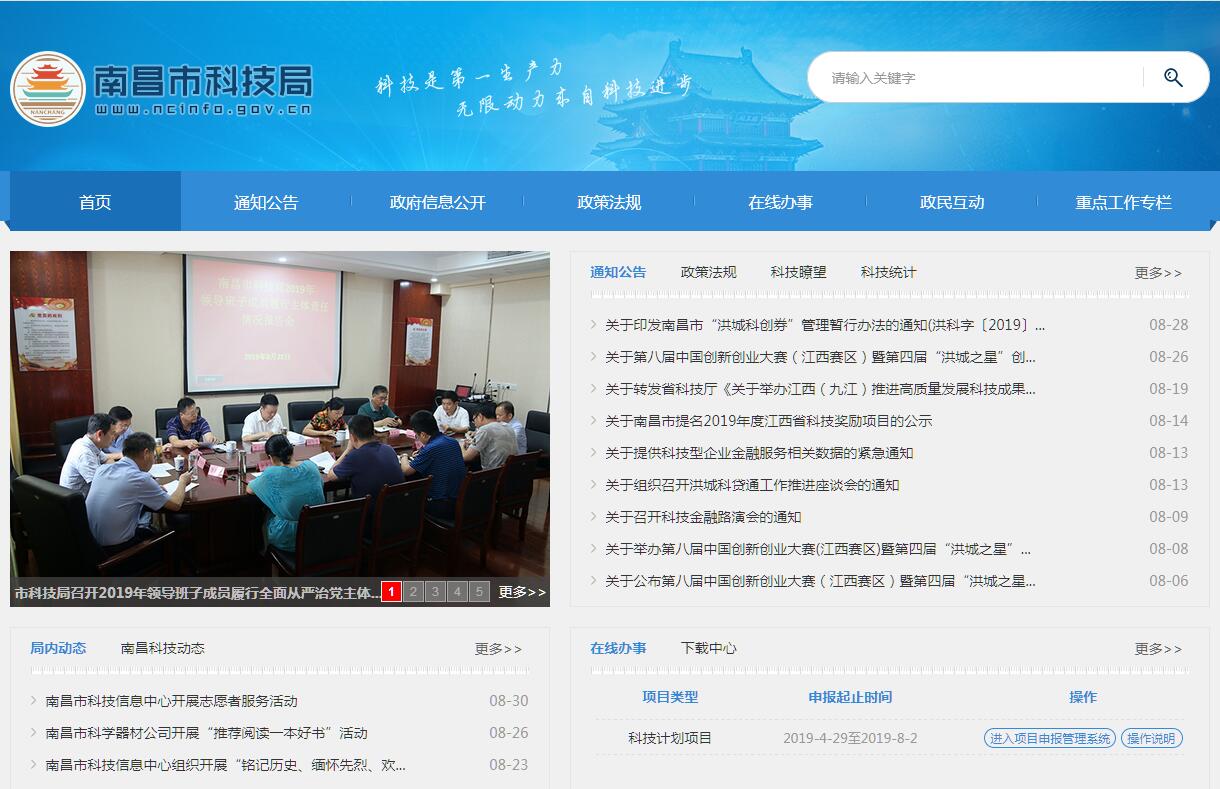Open the 首页 navigation item
This screenshot has width=1220, height=789.
95,202
